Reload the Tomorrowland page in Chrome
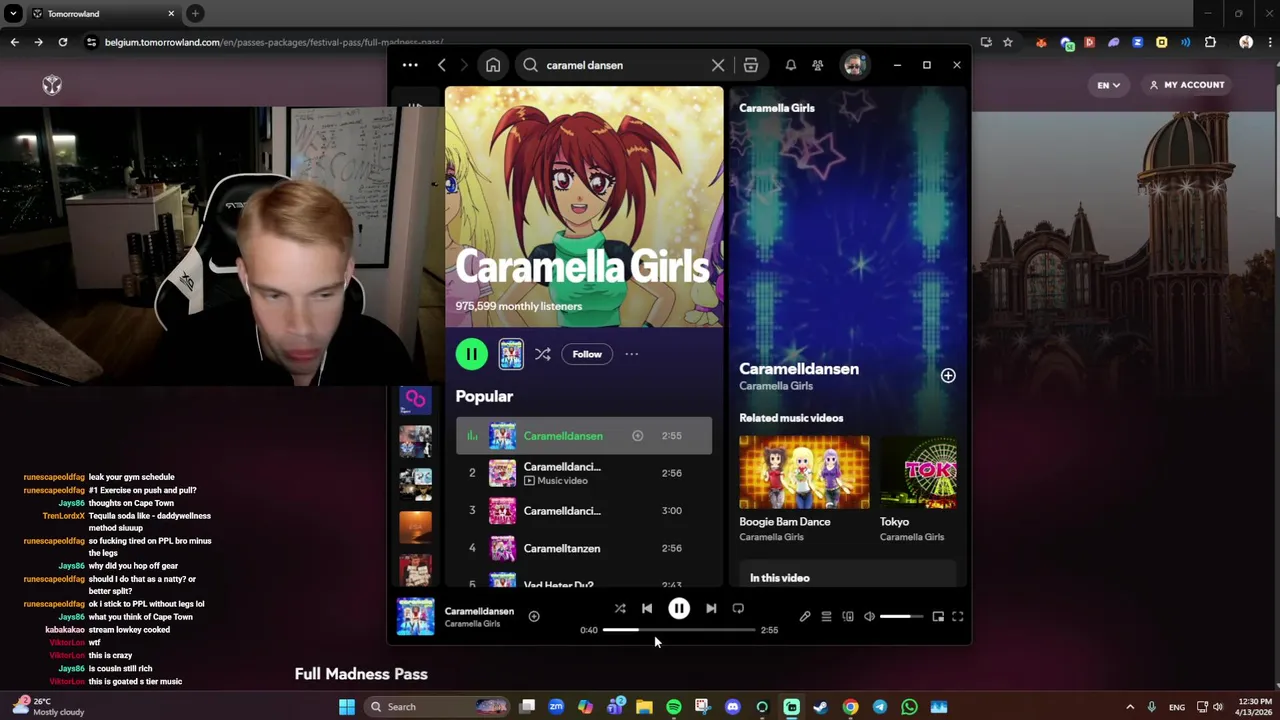This screenshot has height=720, width=1280. click(62, 42)
